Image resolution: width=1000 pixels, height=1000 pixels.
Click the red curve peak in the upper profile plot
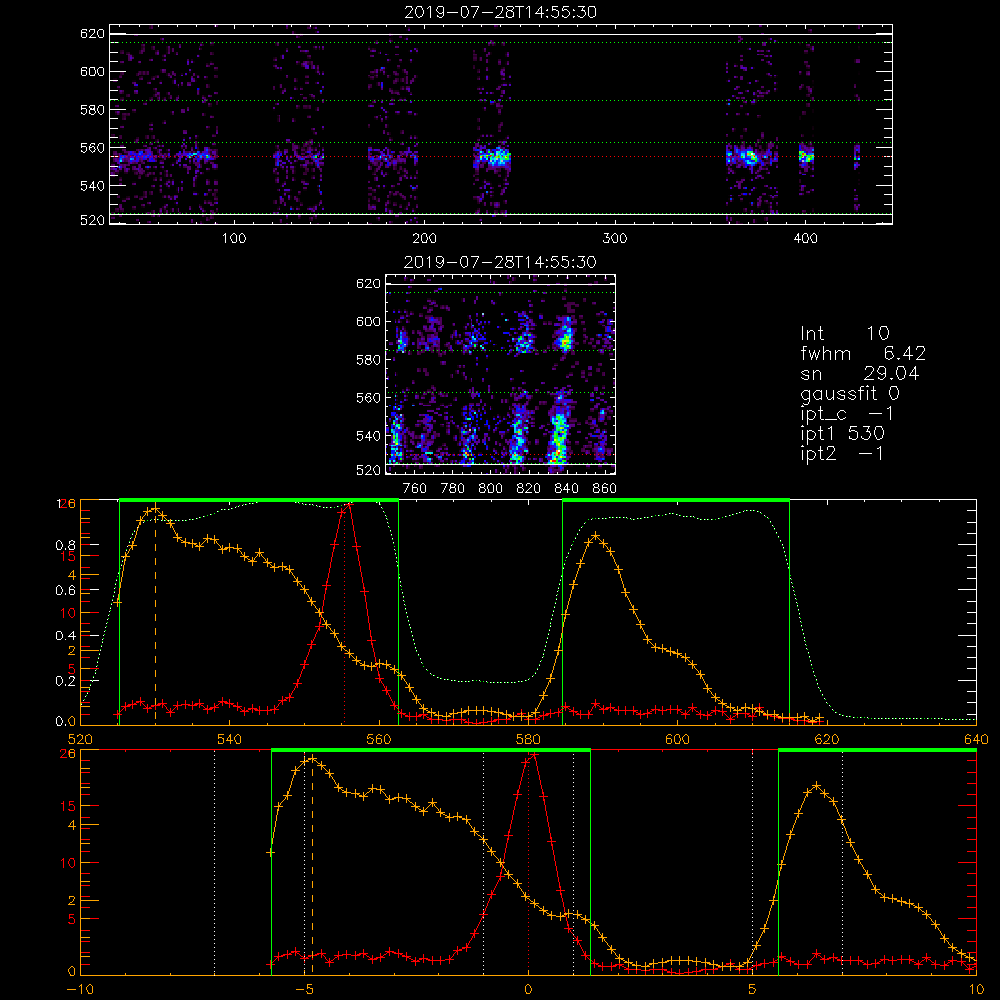(x=348, y=504)
